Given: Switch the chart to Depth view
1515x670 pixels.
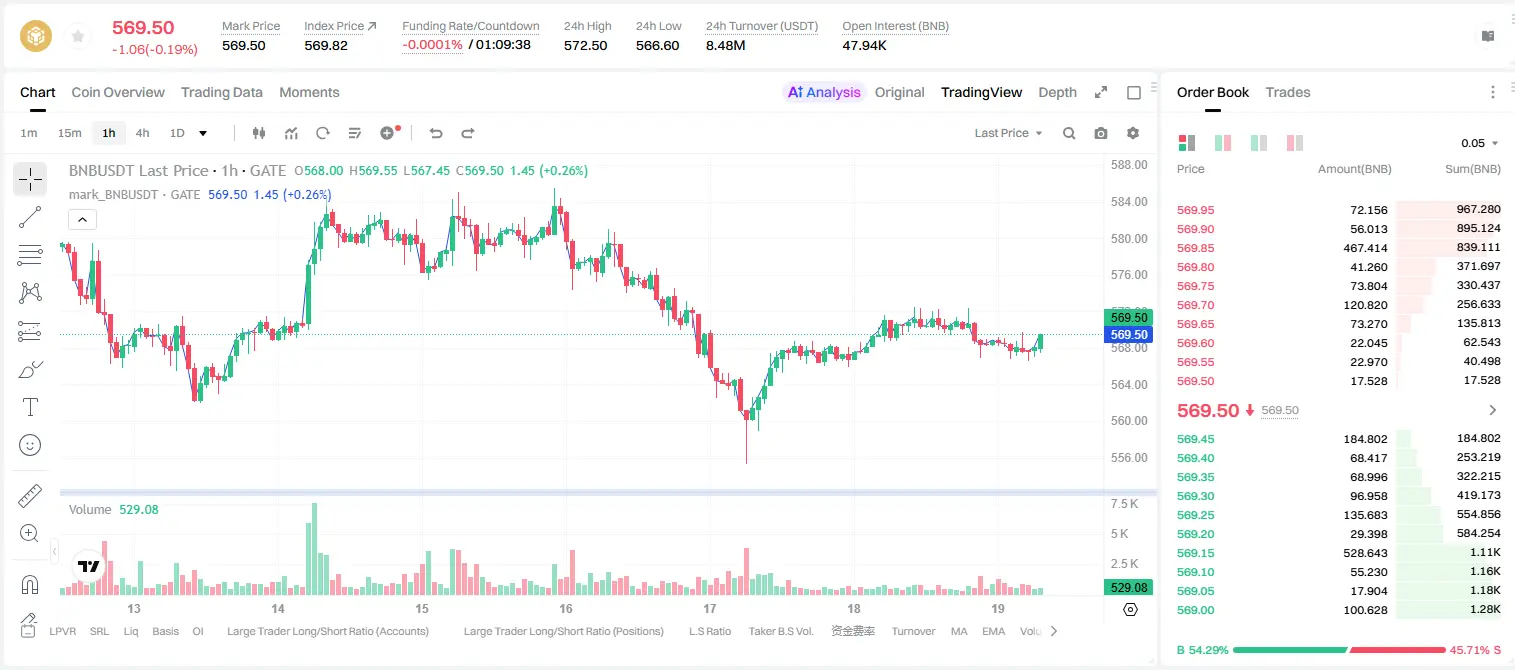Looking at the screenshot, I should 1057,92.
